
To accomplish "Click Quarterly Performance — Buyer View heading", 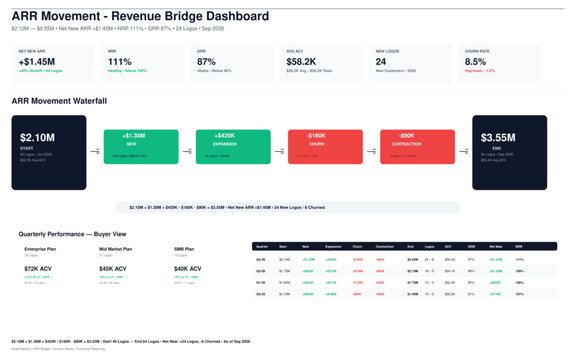I will pyautogui.click(x=72, y=234).
